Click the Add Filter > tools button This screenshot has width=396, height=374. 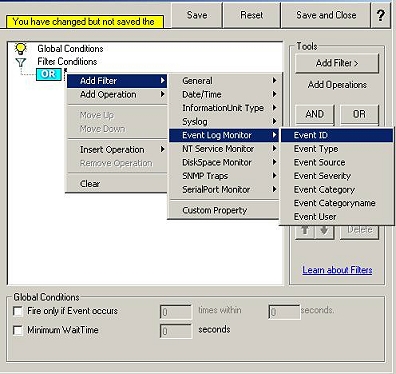point(337,63)
